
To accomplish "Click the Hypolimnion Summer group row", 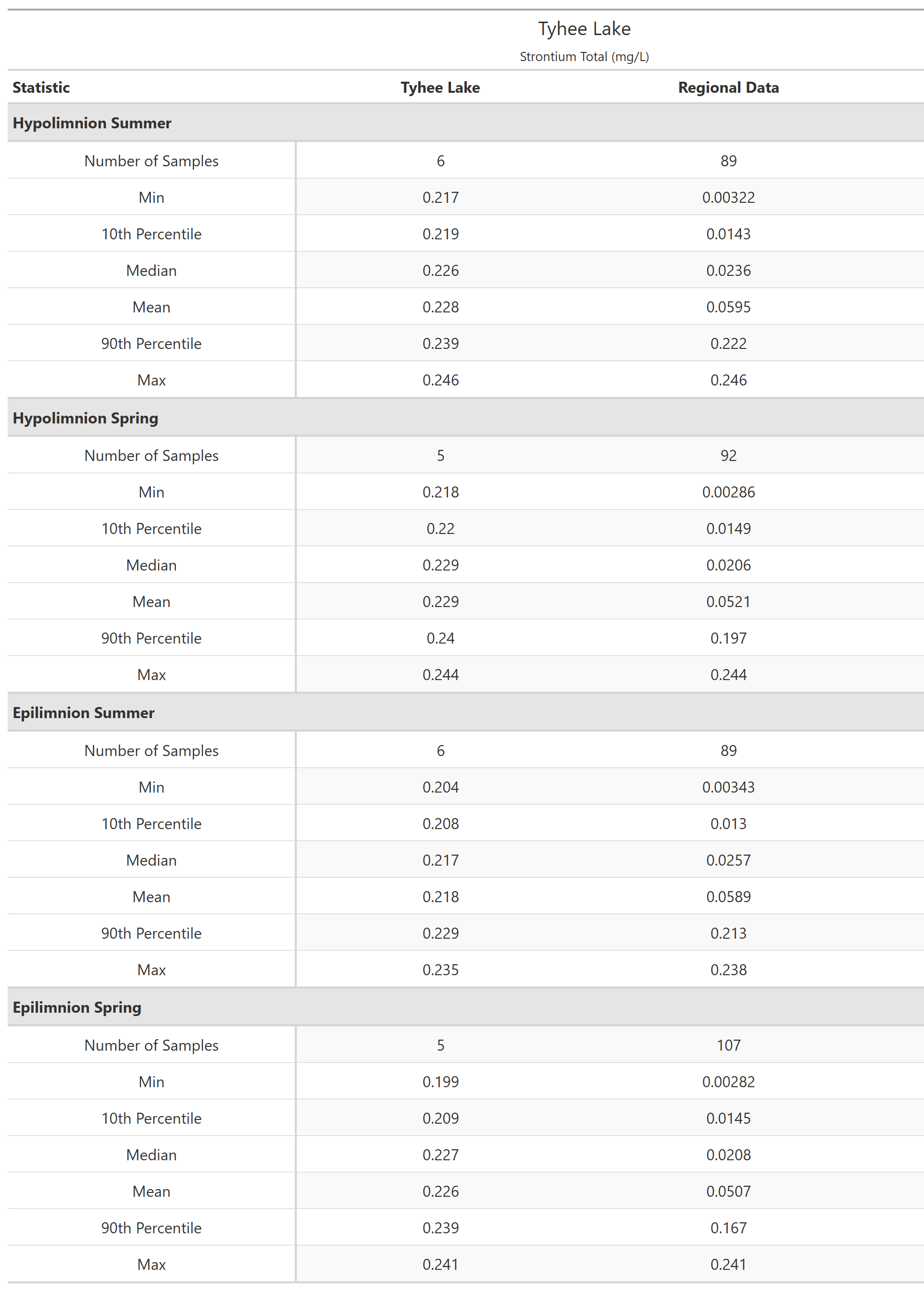I will 92,123.
